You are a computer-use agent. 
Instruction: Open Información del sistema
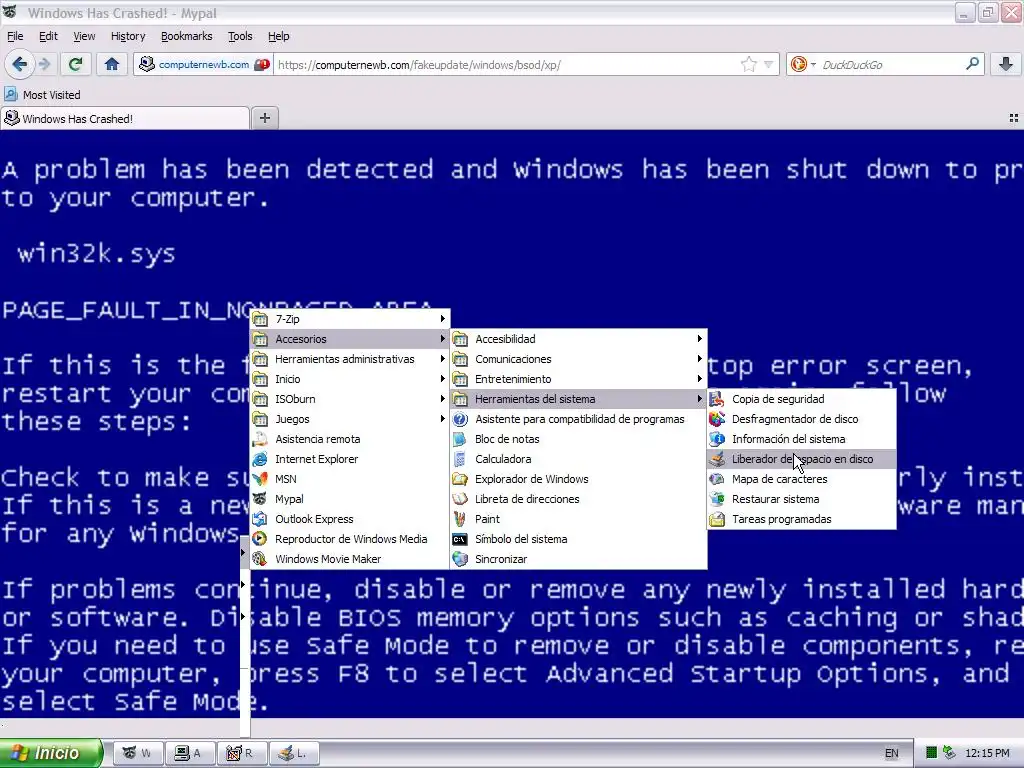[x=801, y=439]
